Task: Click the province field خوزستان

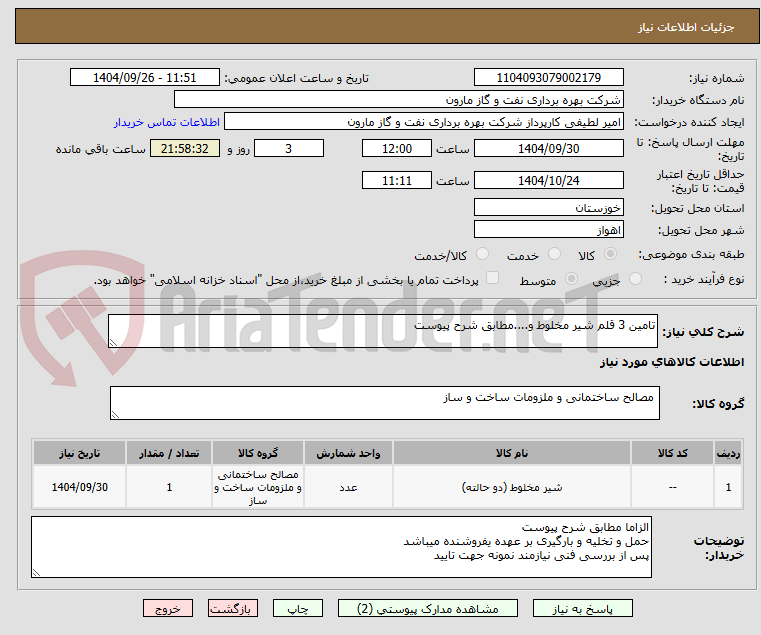Action: pos(548,207)
